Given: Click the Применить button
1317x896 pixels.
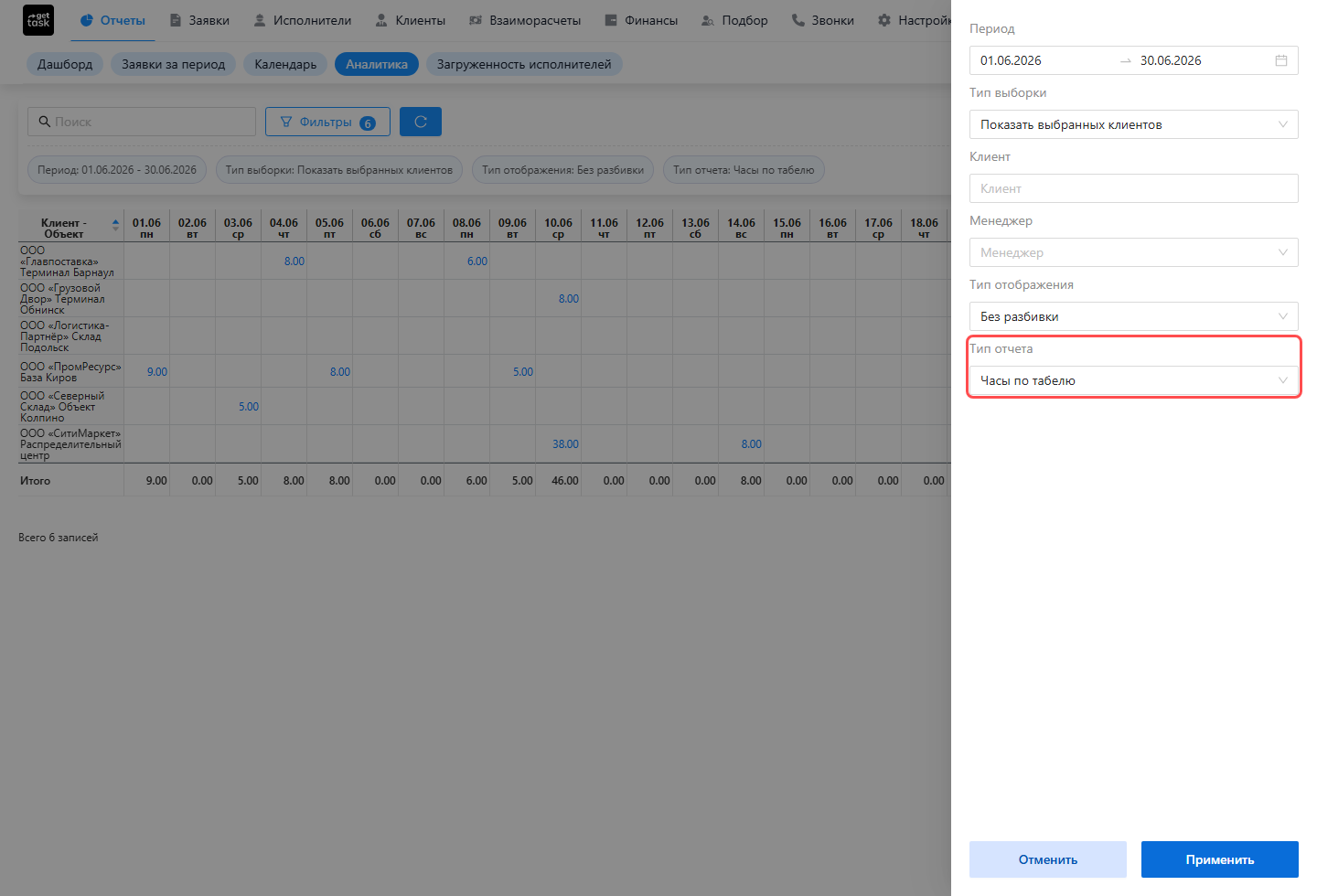Looking at the screenshot, I should tap(1220, 859).
